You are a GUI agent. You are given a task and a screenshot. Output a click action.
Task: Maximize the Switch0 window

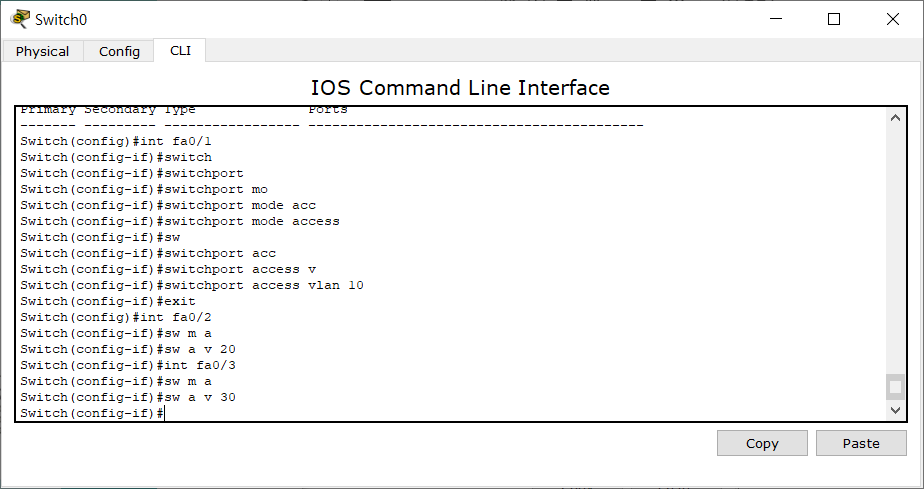point(834,19)
